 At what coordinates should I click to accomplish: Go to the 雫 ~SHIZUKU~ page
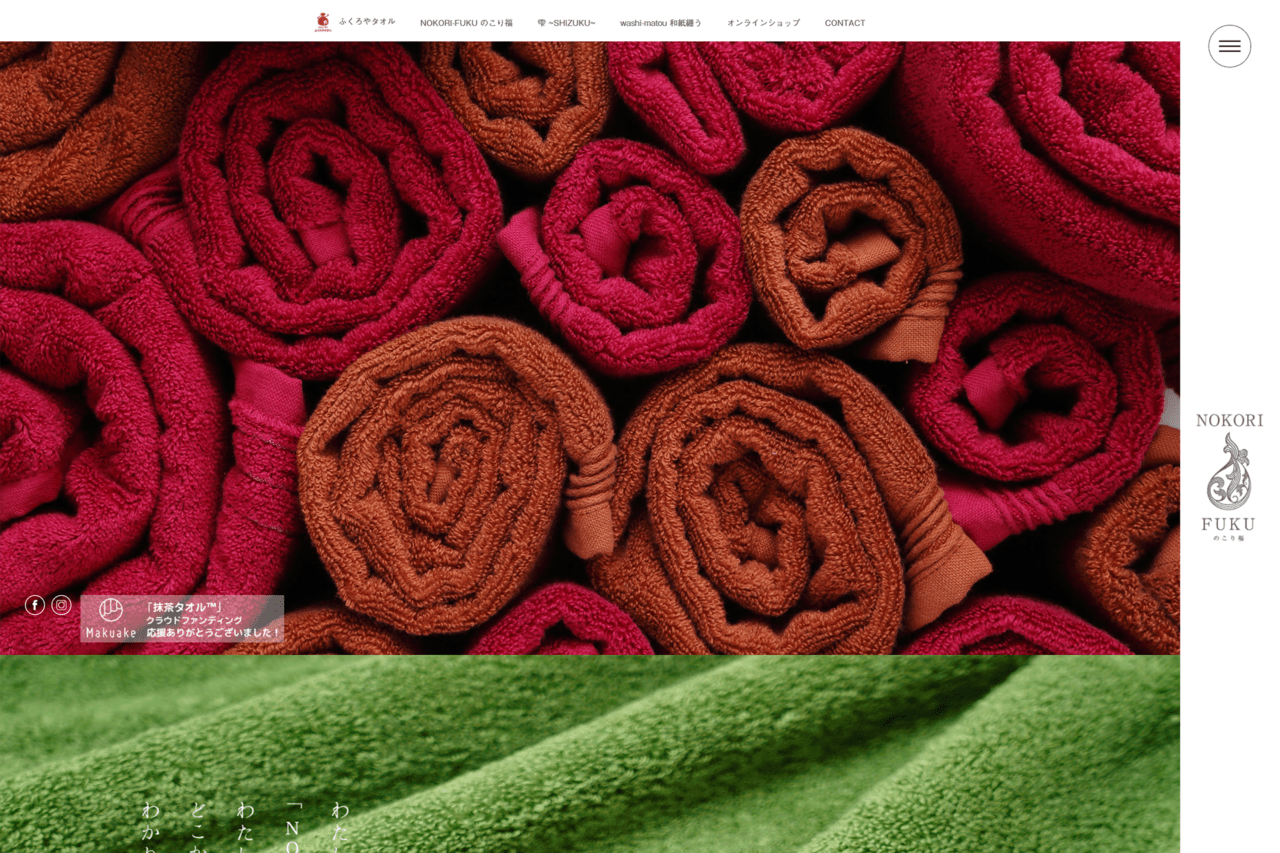point(566,23)
